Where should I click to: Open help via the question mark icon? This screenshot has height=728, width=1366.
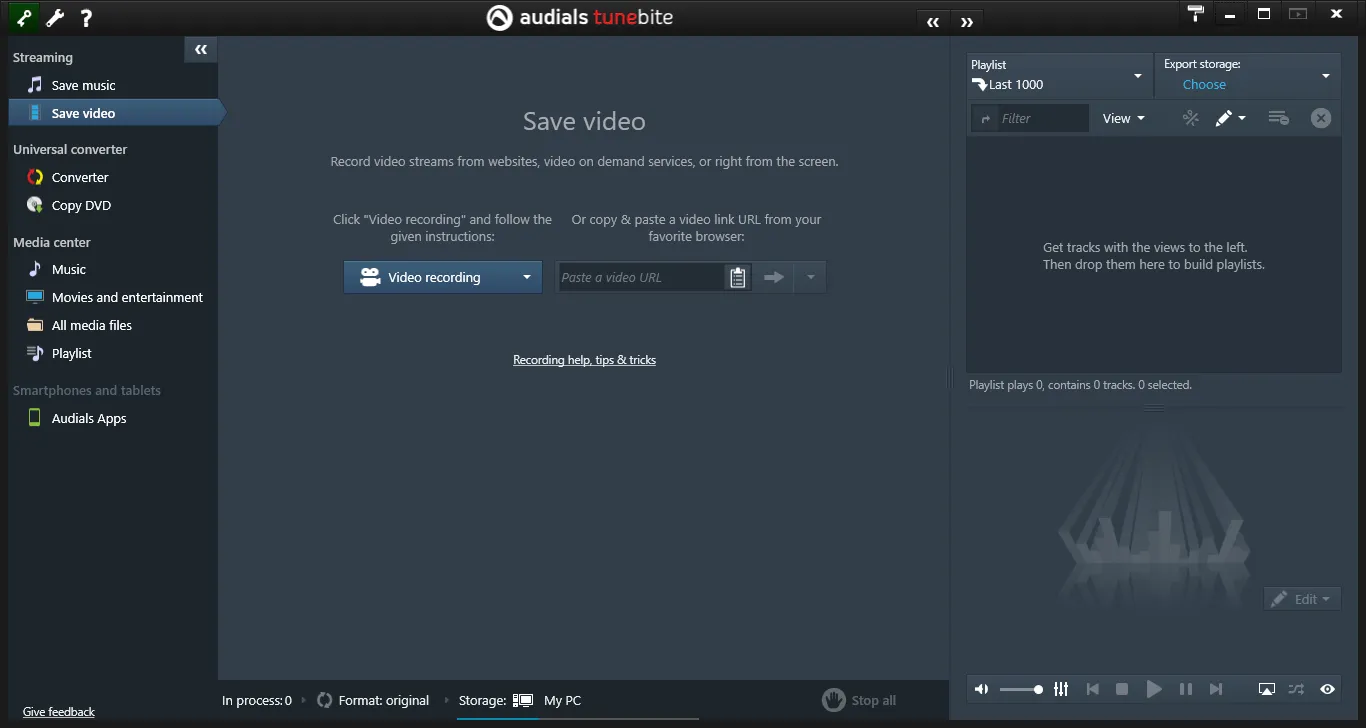pos(86,17)
